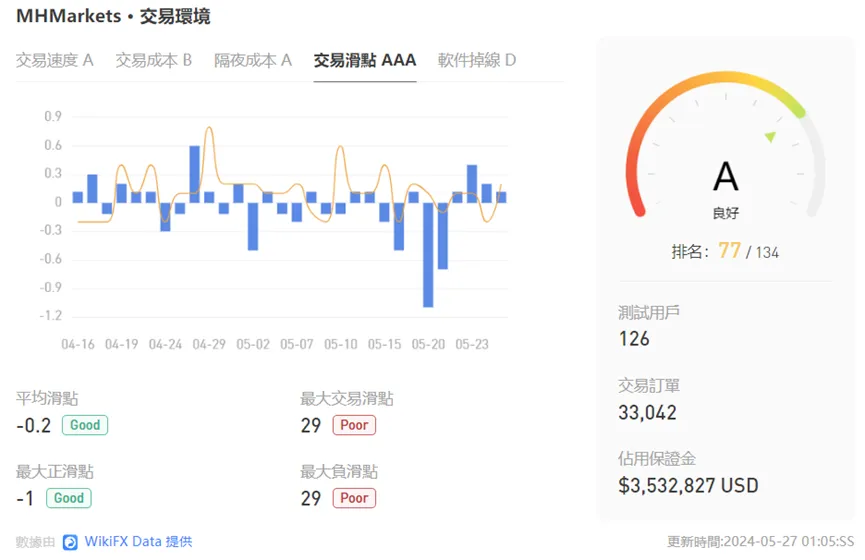This screenshot has width=865, height=560.
Task: Click the 佔用保證金 label
Action: (x=656, y=458)
